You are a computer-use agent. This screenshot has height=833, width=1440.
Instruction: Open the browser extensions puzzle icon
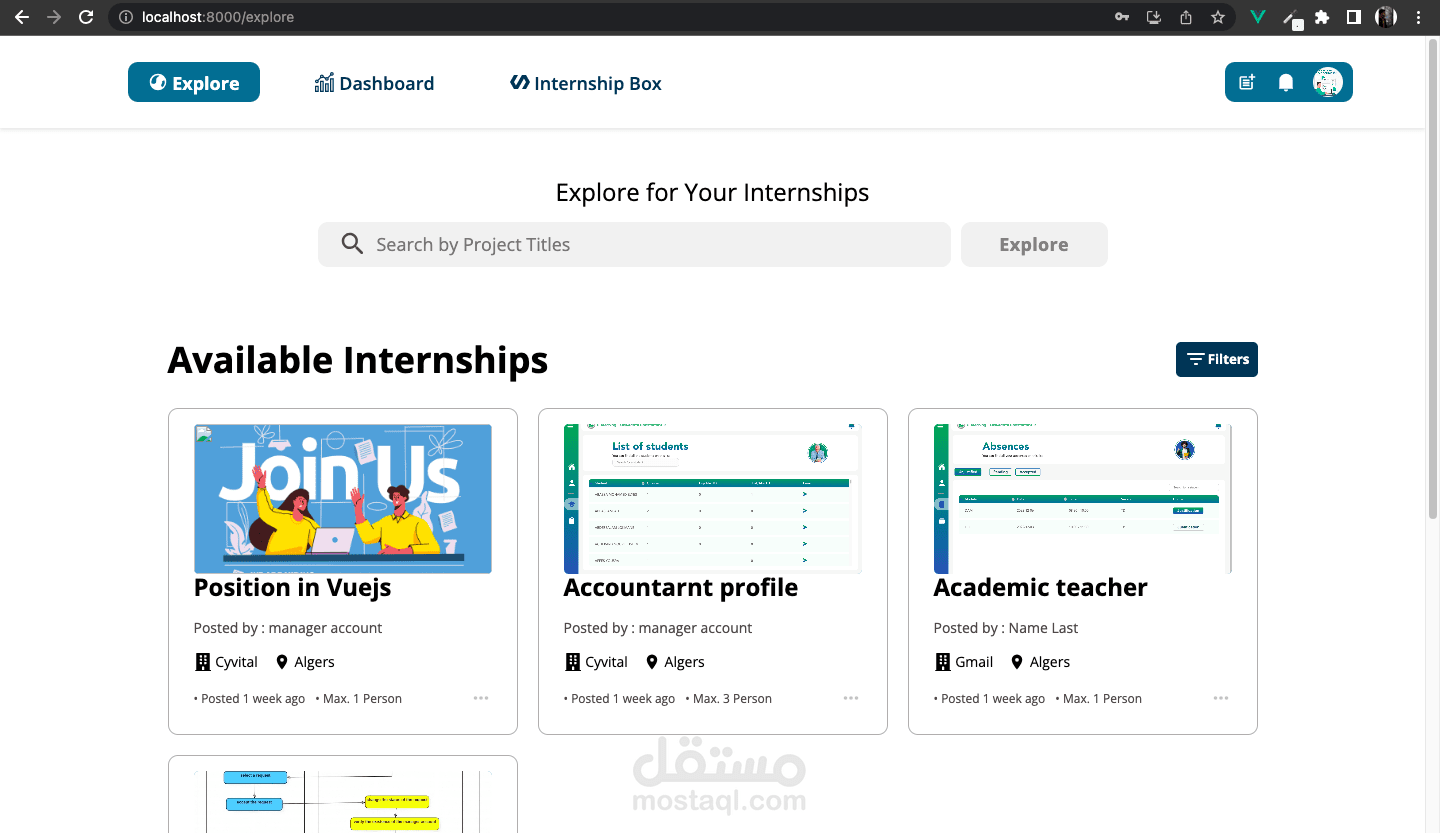click(x=1322, y=17)
